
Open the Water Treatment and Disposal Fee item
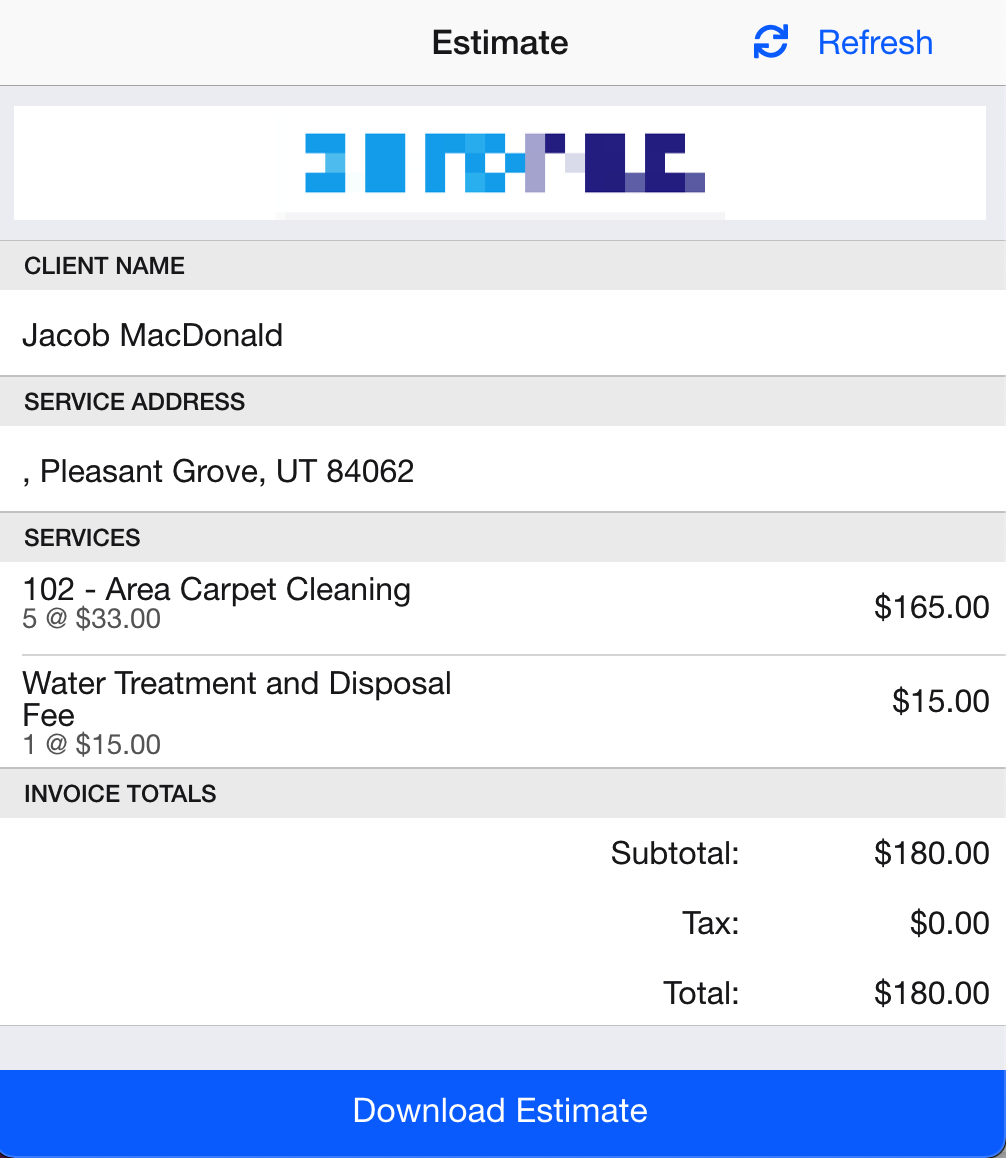click(x=503, y=712)
